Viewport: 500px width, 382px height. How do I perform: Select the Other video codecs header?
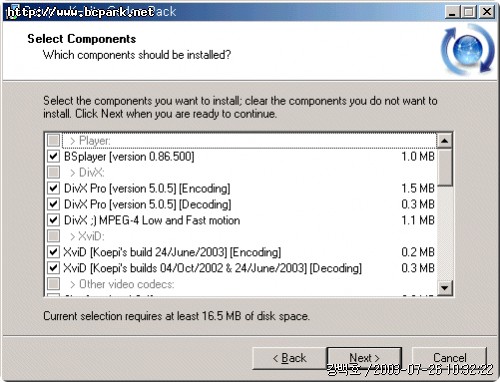(x=241, y=284)
